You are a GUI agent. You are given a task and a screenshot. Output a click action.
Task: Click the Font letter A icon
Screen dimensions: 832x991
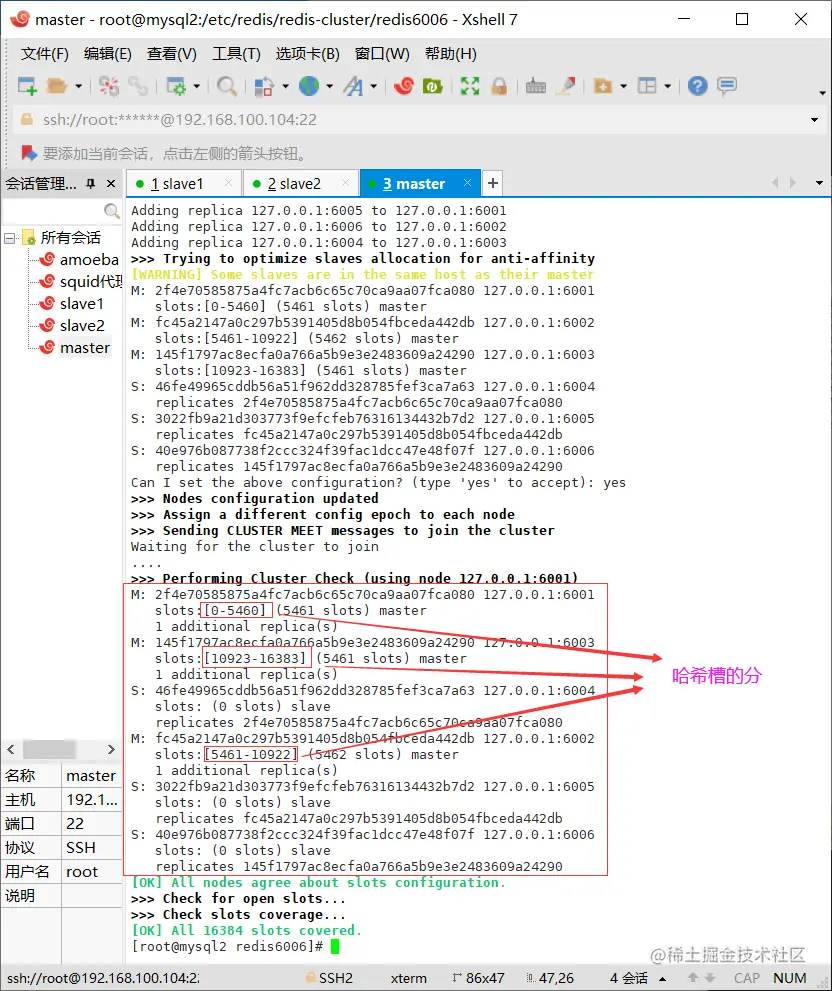(353, 86)
